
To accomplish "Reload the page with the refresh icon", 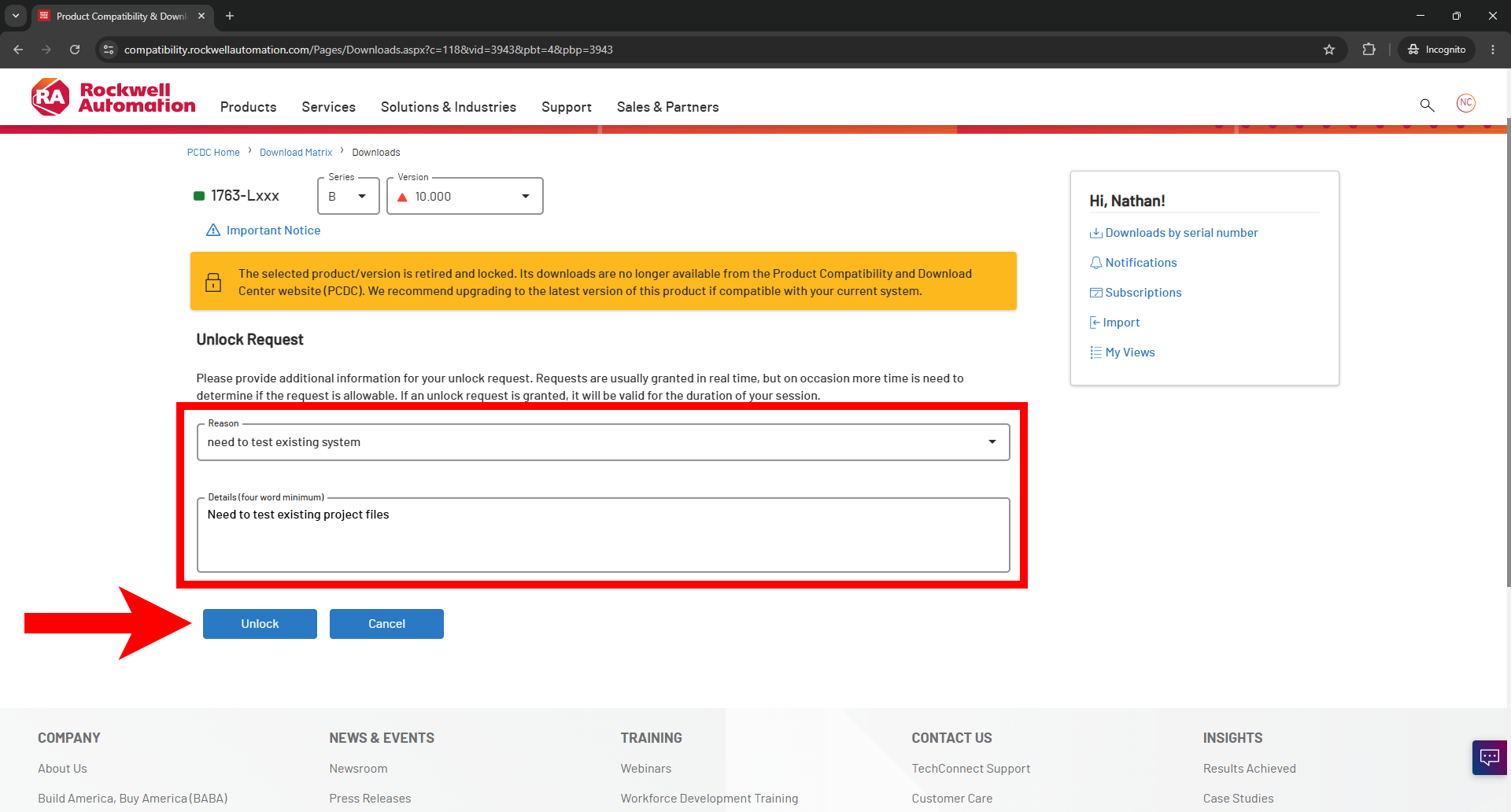I will [75, 50].
